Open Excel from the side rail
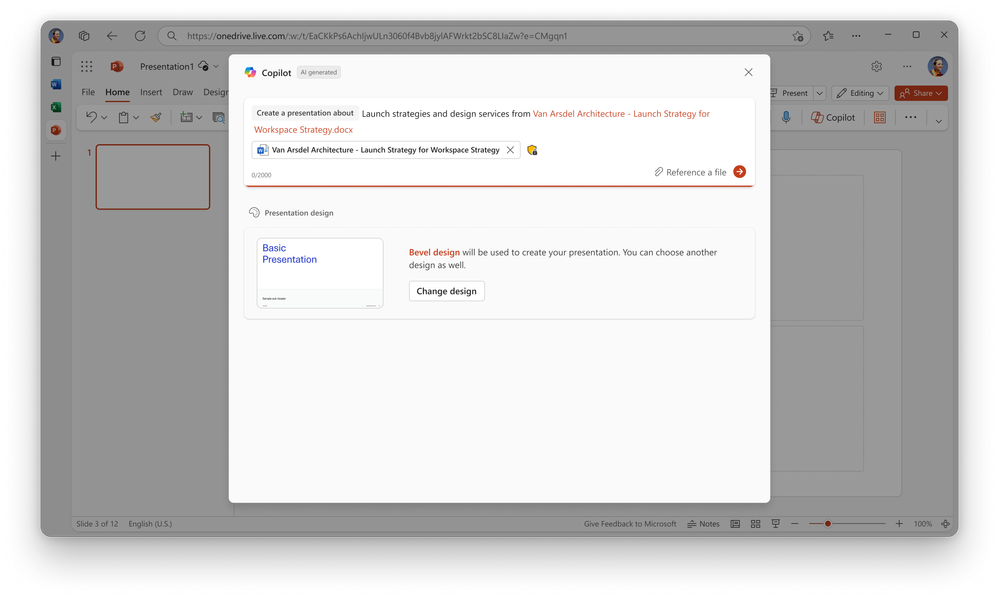 (56, 107)
